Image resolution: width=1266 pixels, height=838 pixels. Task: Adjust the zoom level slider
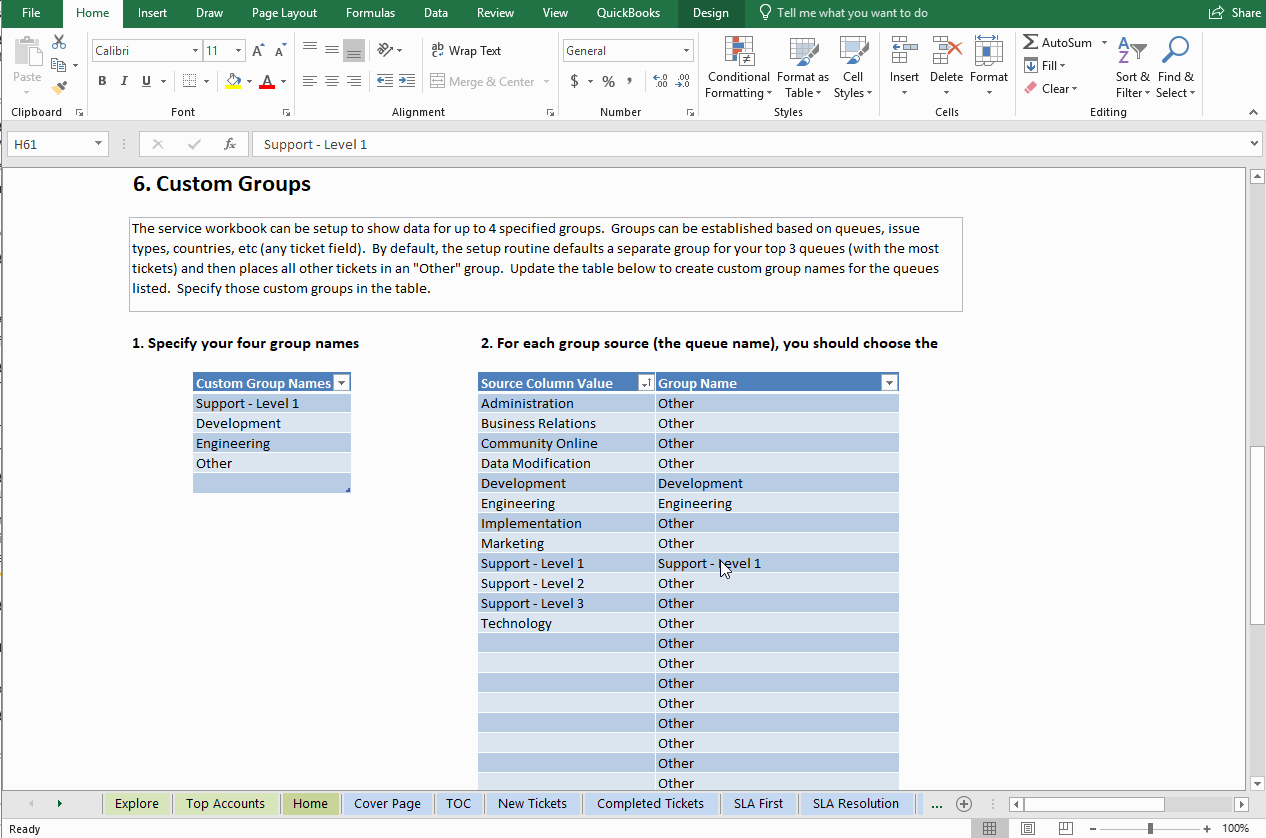tap(1150, 828)
